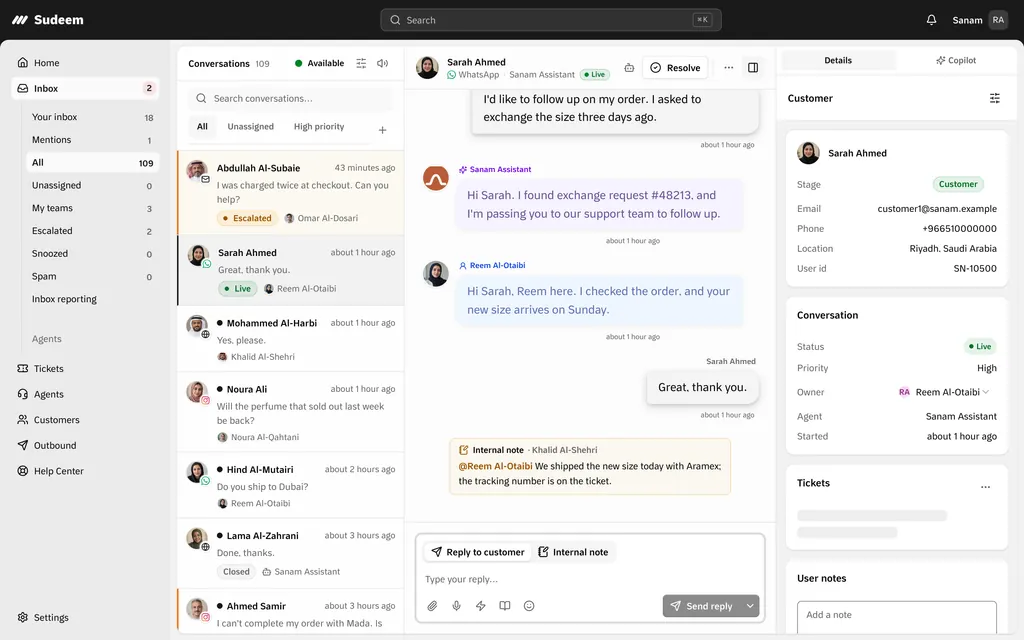Select the All conversations filter tab

[x=202, y=127]
